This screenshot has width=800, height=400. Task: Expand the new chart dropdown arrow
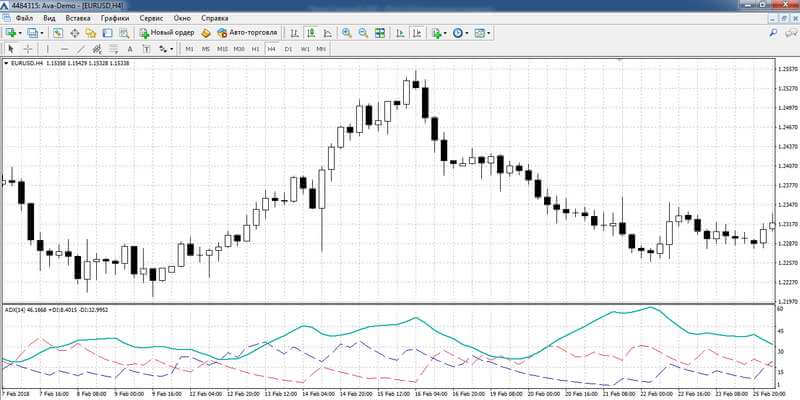(x=20, y=33)
